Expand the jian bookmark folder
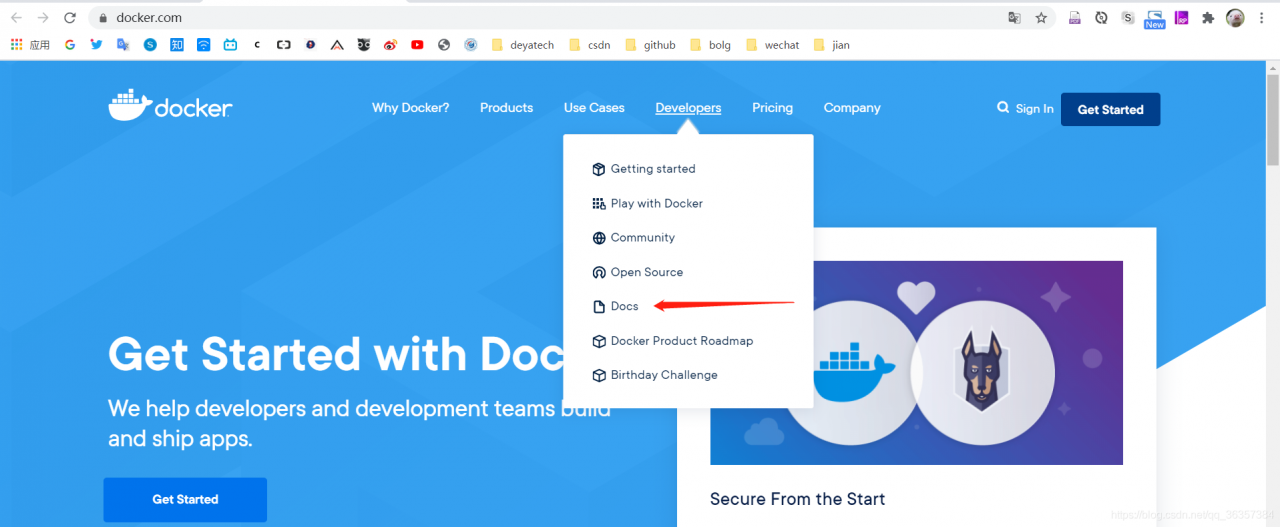Viewport: 1280px width, 527px height. [x=832, y=45]
